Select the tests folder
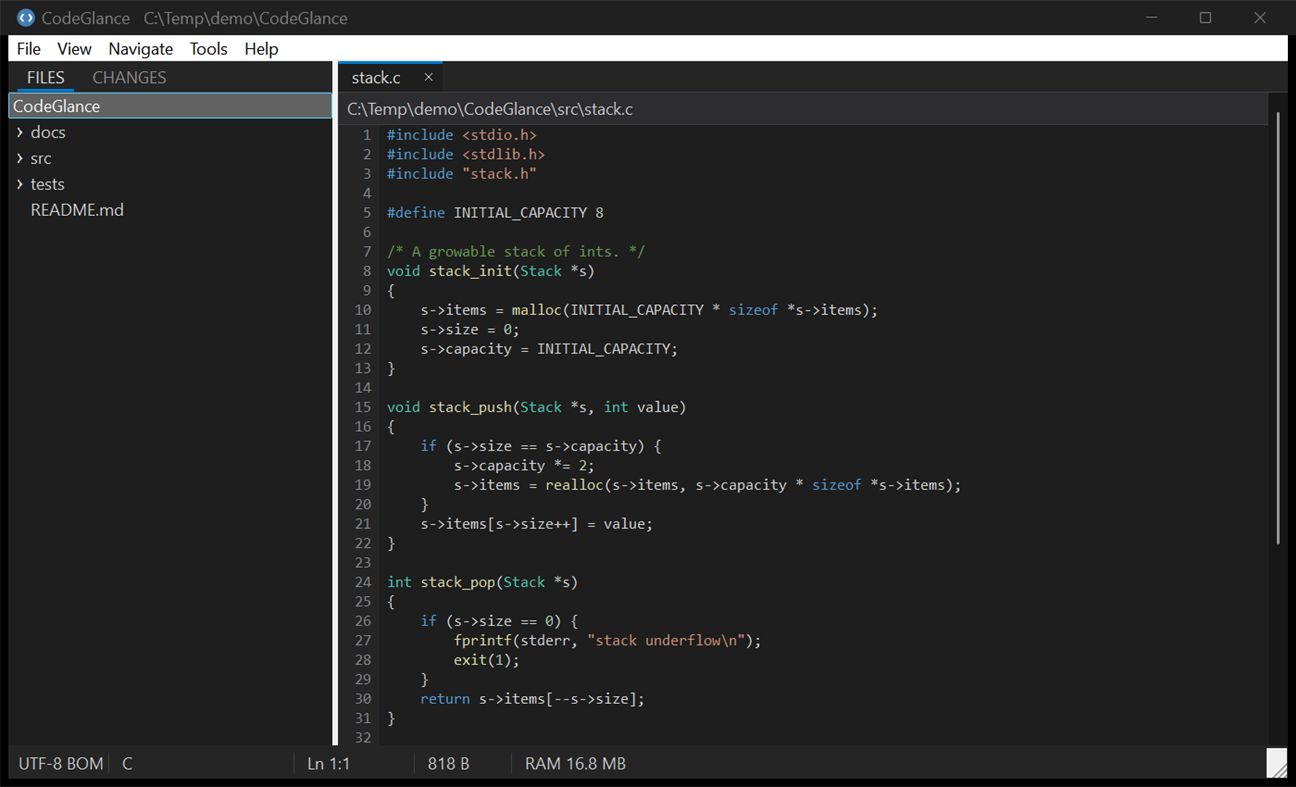This screenshot has height=787, width=1296. point(48,184)
